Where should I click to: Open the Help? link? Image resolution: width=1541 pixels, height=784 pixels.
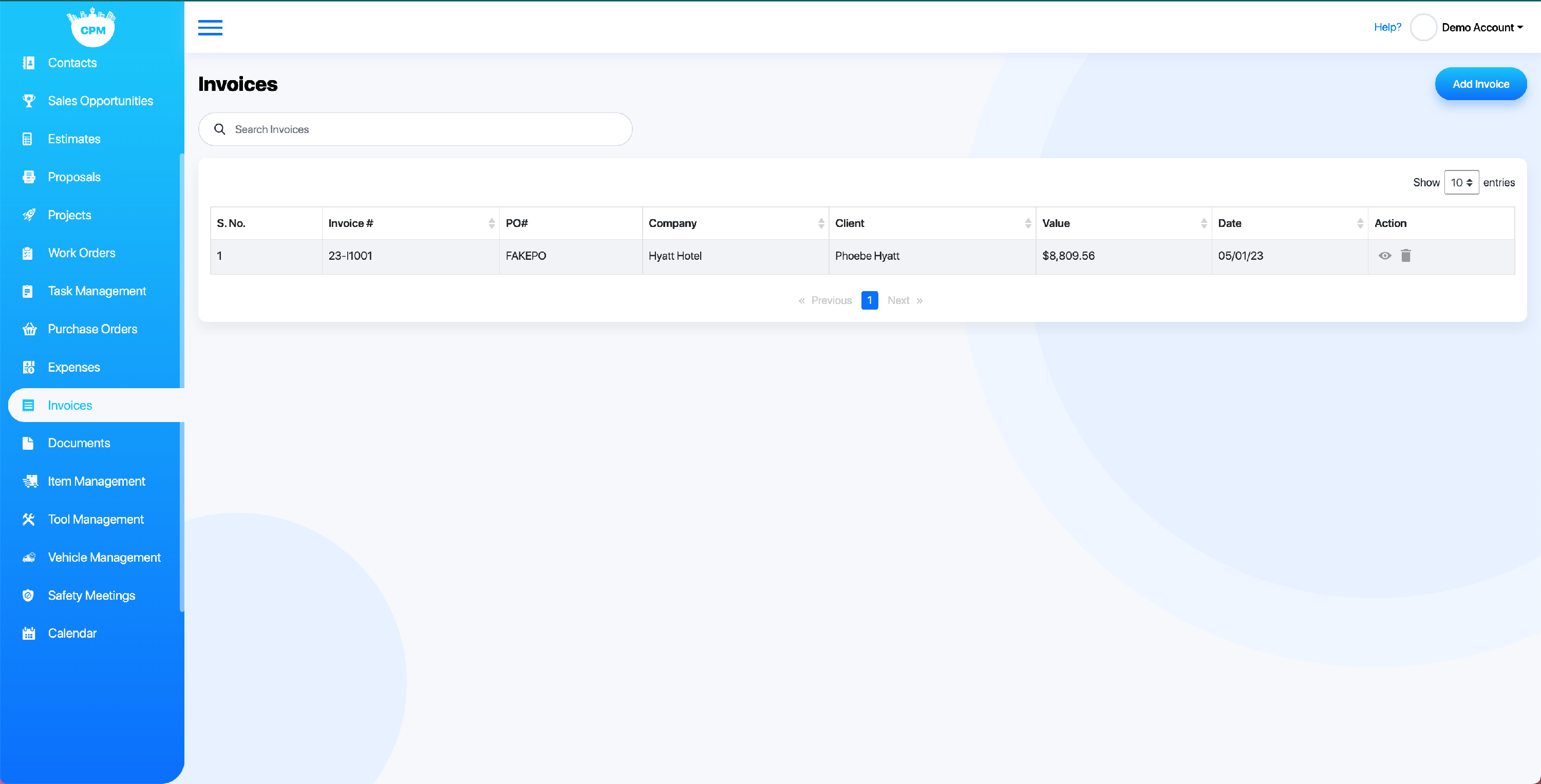pyautogui.click(x=1387, y=28)
